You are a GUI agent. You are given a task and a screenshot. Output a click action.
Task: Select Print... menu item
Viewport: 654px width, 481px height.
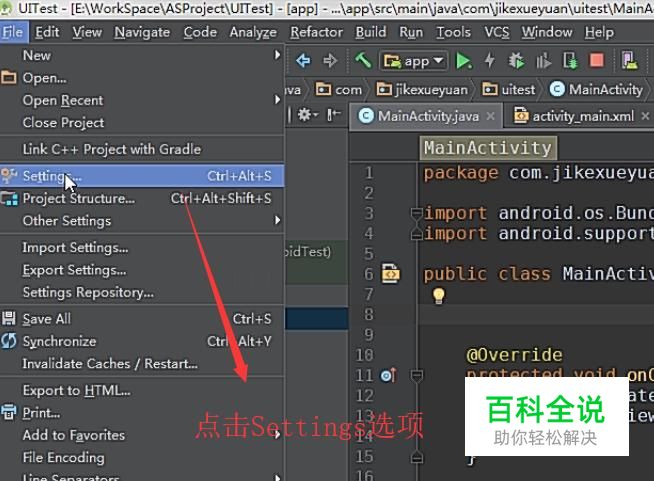click(x=142, y=413)
